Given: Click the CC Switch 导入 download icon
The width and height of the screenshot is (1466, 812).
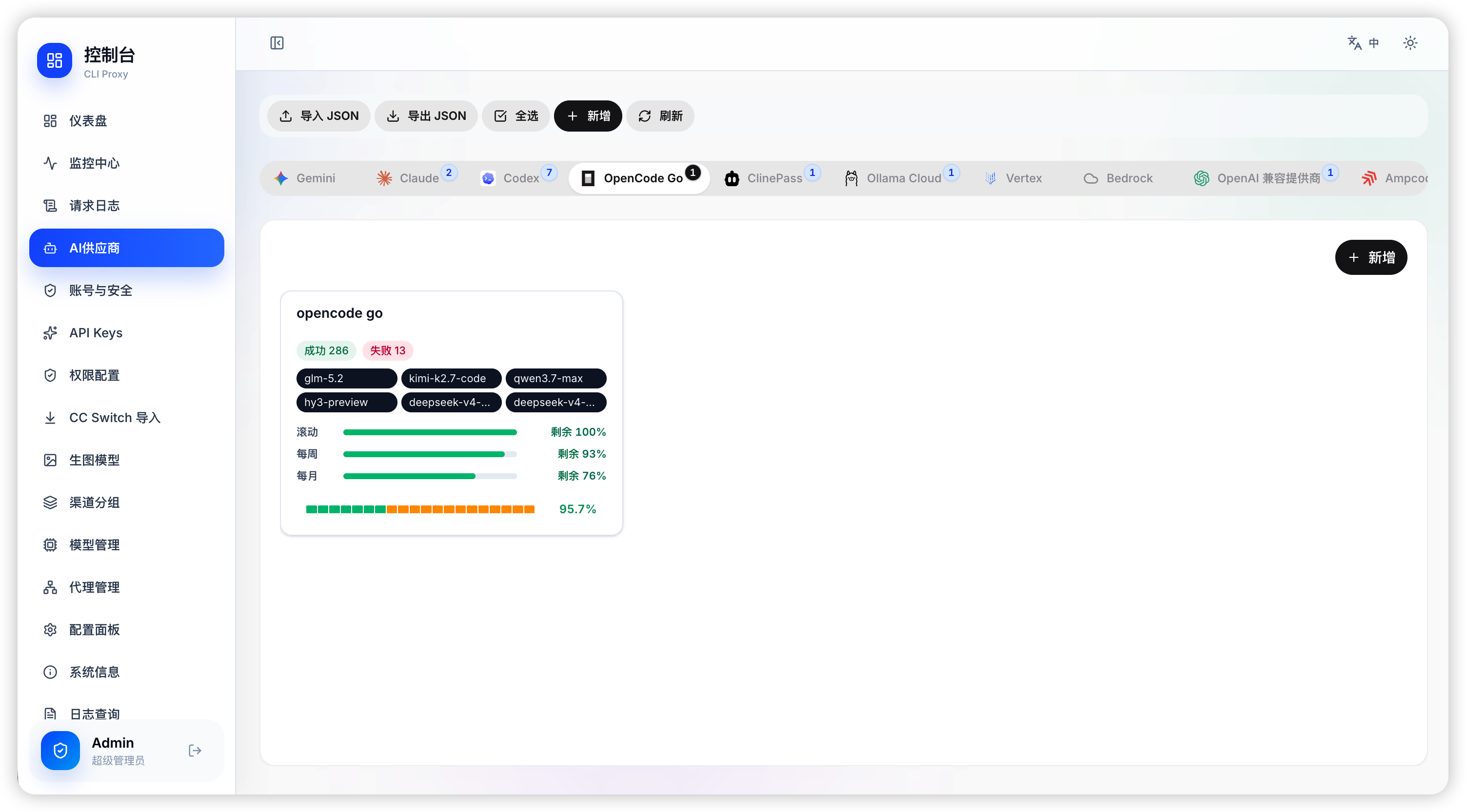Looking at the screenshot, I should point(50,418).
